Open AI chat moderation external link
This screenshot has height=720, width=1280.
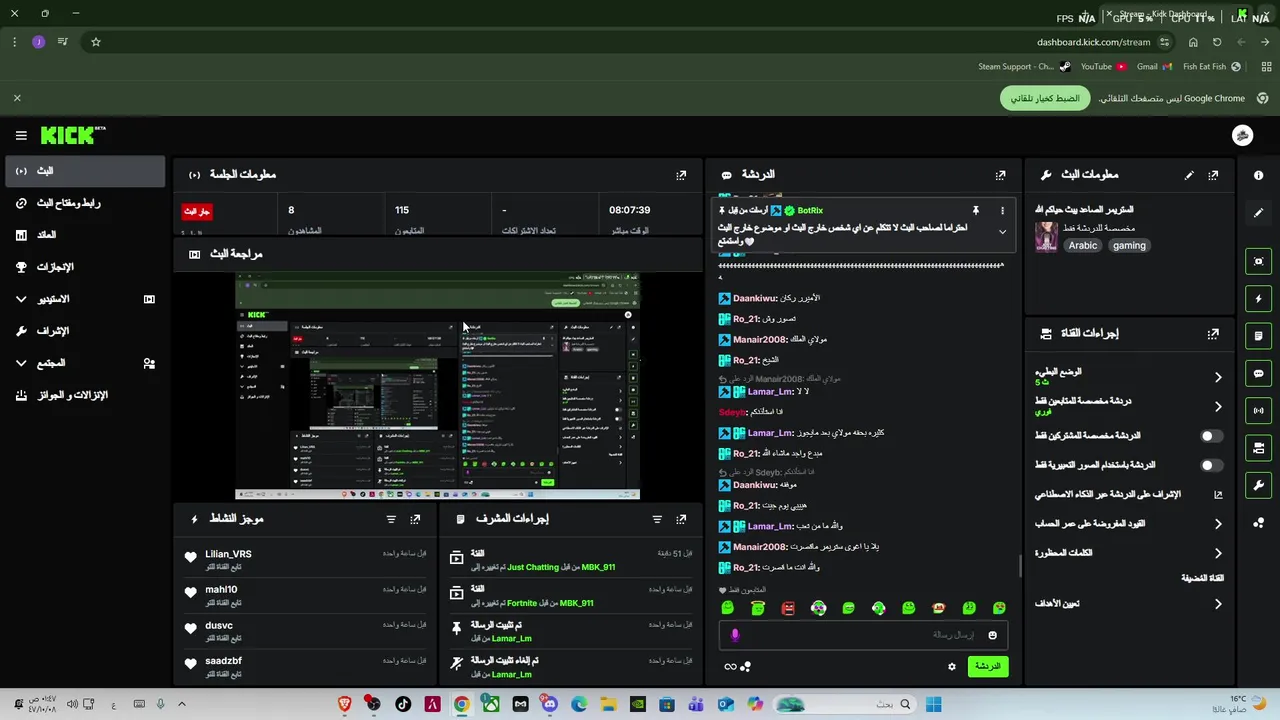[x=1217, y=494]
